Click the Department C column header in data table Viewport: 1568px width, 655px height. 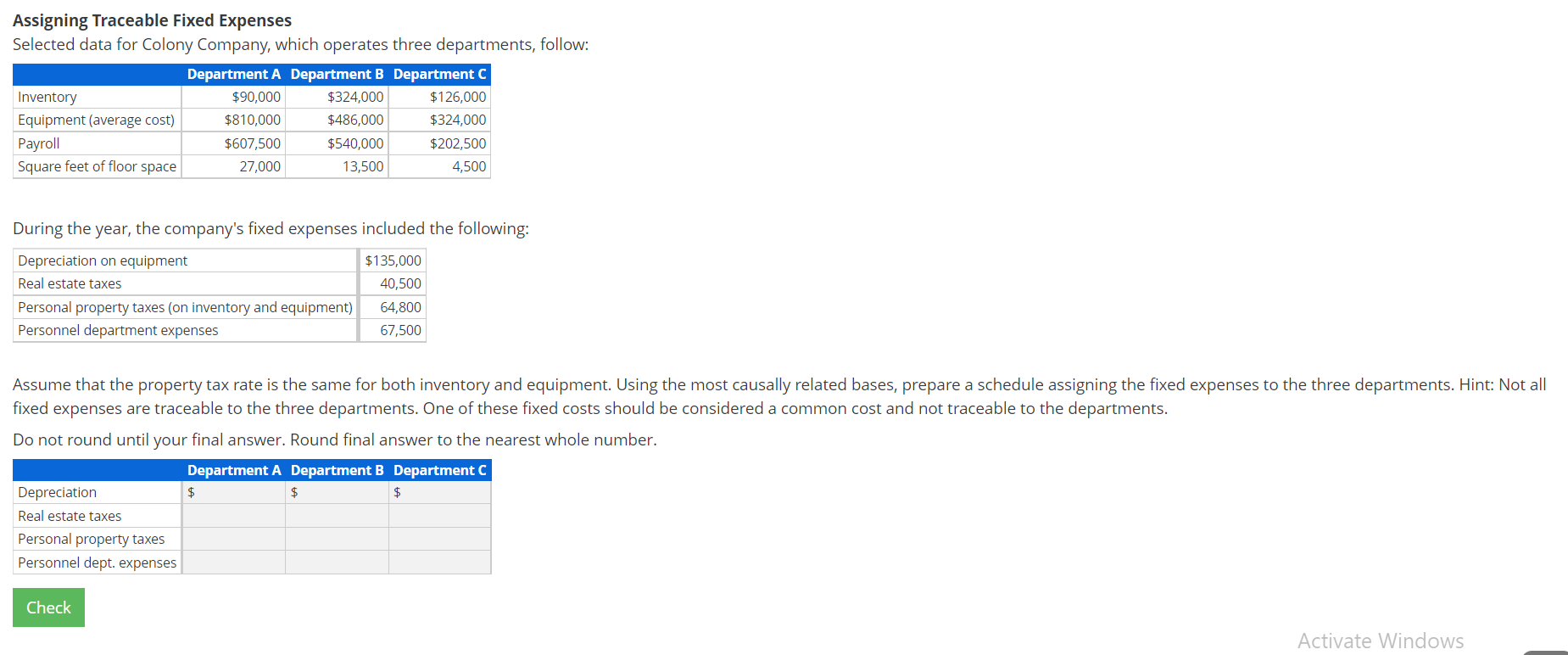point(440,75)
